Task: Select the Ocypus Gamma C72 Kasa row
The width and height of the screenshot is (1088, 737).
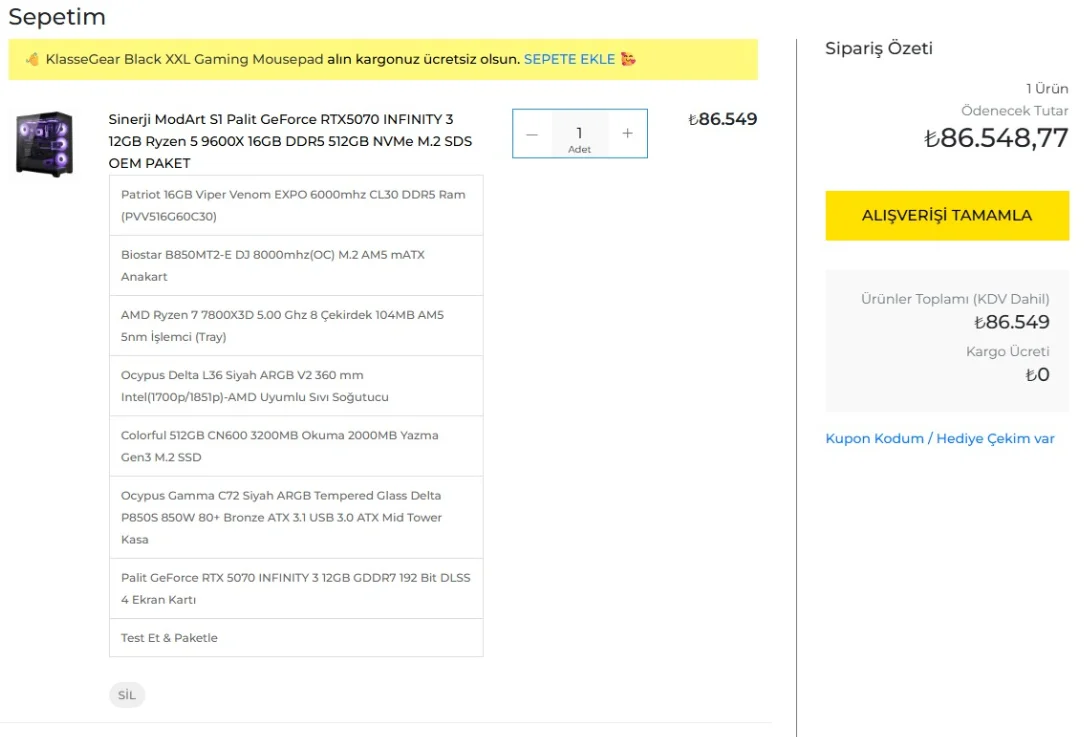Action: (296, 518)
